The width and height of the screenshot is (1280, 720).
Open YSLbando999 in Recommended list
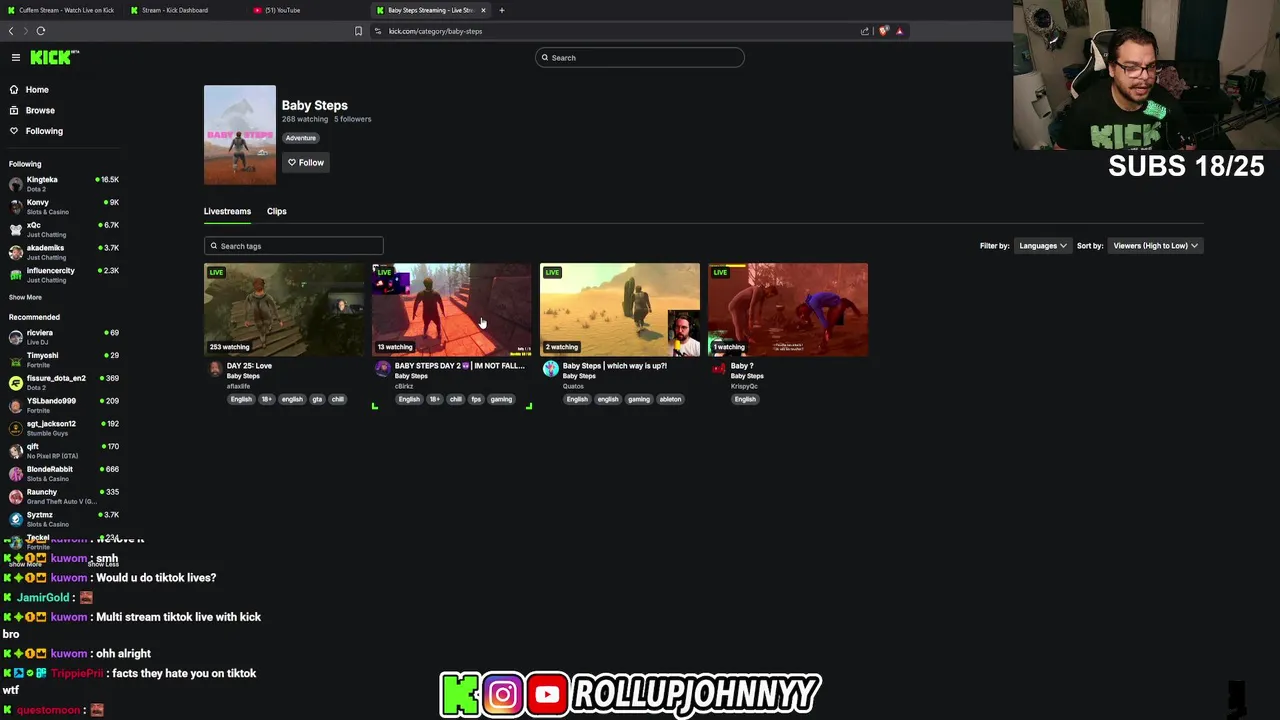(63, 405)
